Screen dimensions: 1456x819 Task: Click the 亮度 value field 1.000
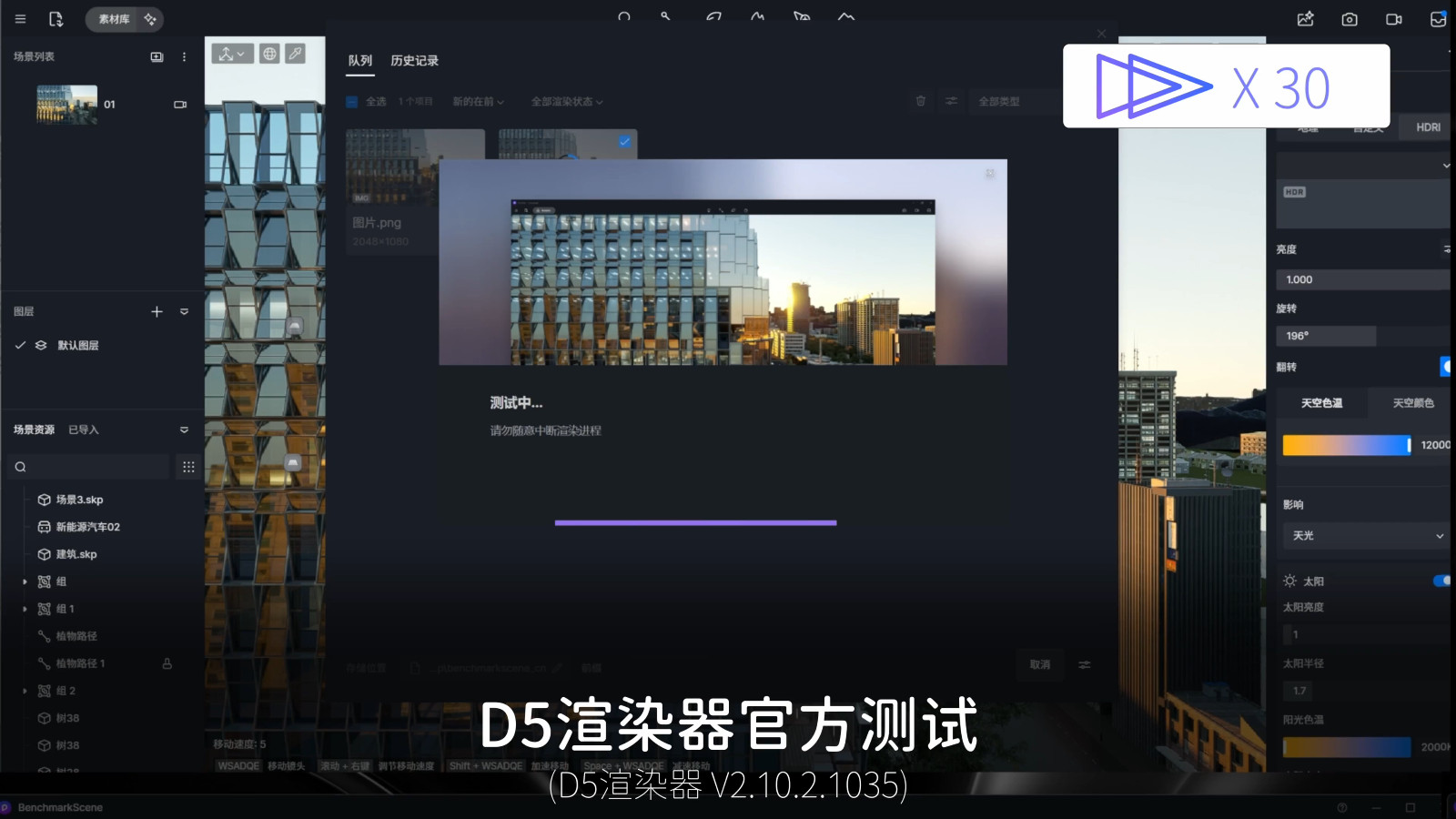pyautogui.click(x=1363, y=279)
